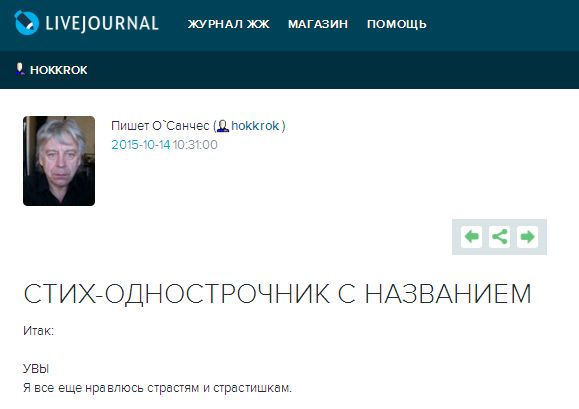Screen dimensions: 579x409
Task: Click the profile head icon before hokkrok
Action: point(223,126)
